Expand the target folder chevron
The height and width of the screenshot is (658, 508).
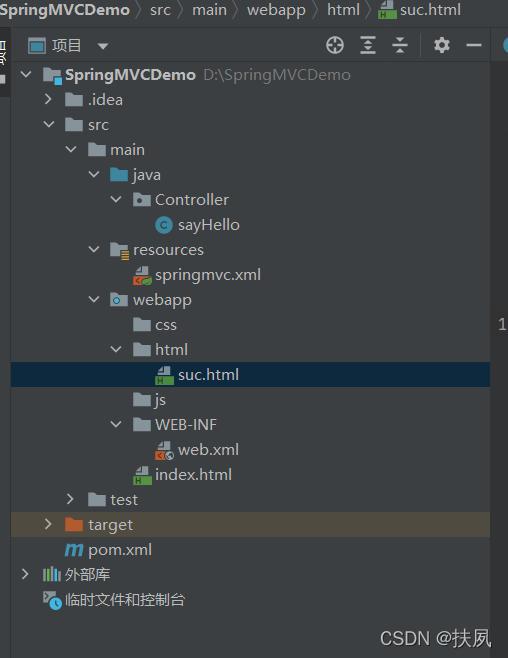(48, 524)
